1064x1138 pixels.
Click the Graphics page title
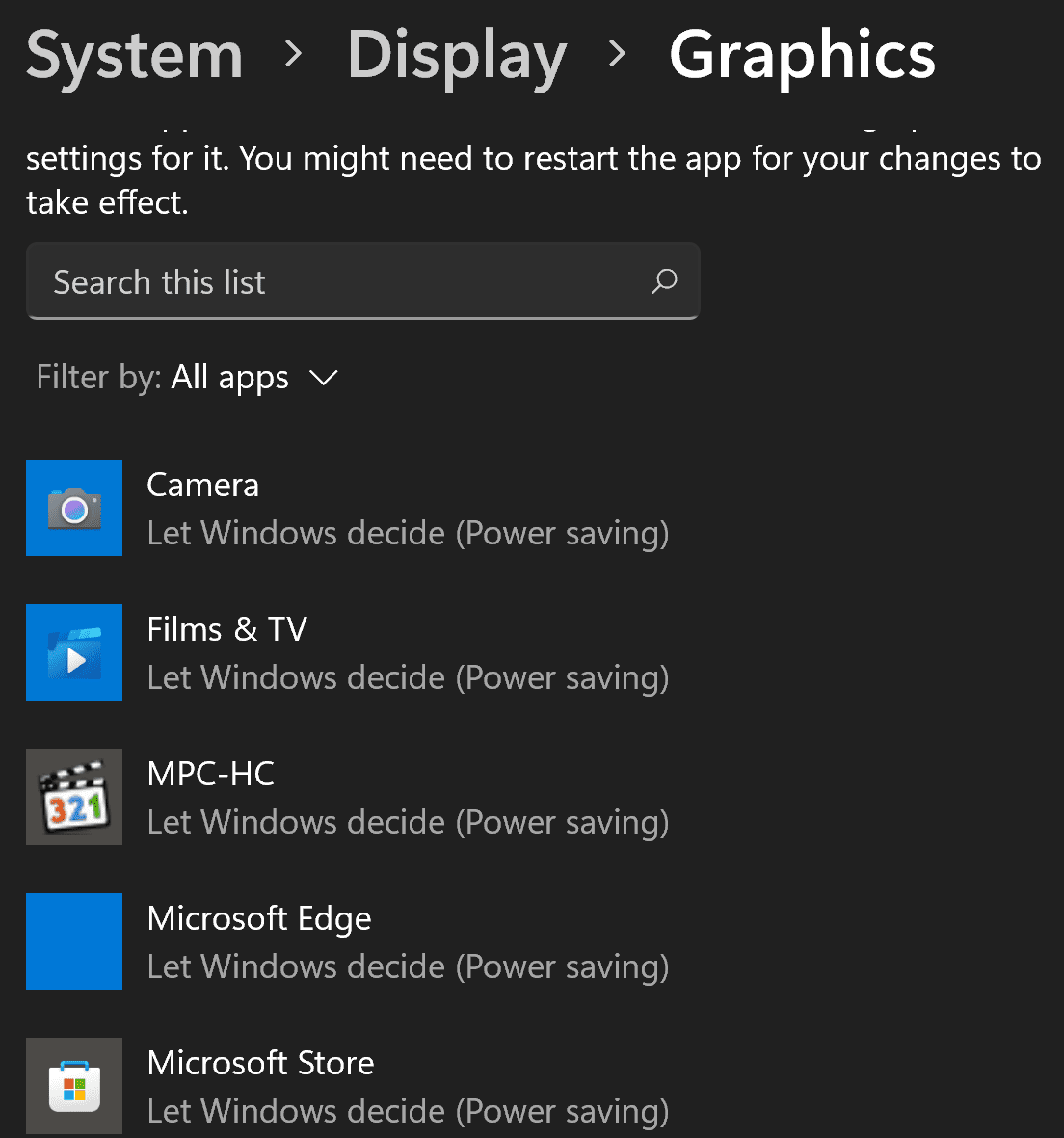[x=802, y=57]
